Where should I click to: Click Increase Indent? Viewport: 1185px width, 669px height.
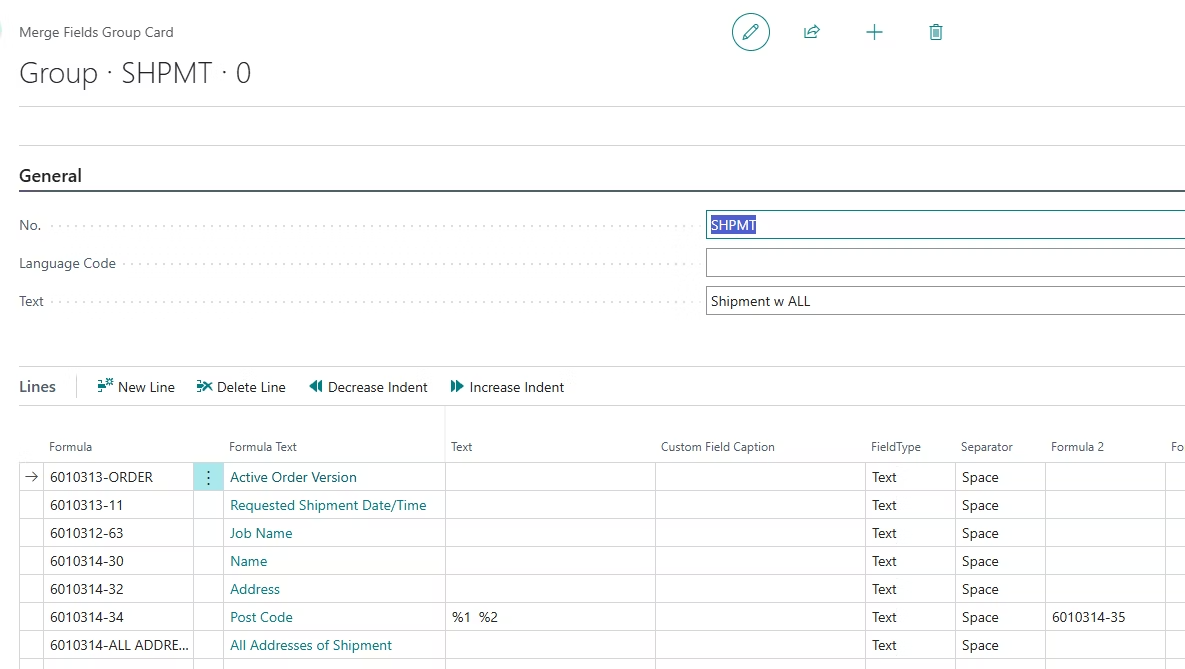pyautogui.click(x=507, y=387)
